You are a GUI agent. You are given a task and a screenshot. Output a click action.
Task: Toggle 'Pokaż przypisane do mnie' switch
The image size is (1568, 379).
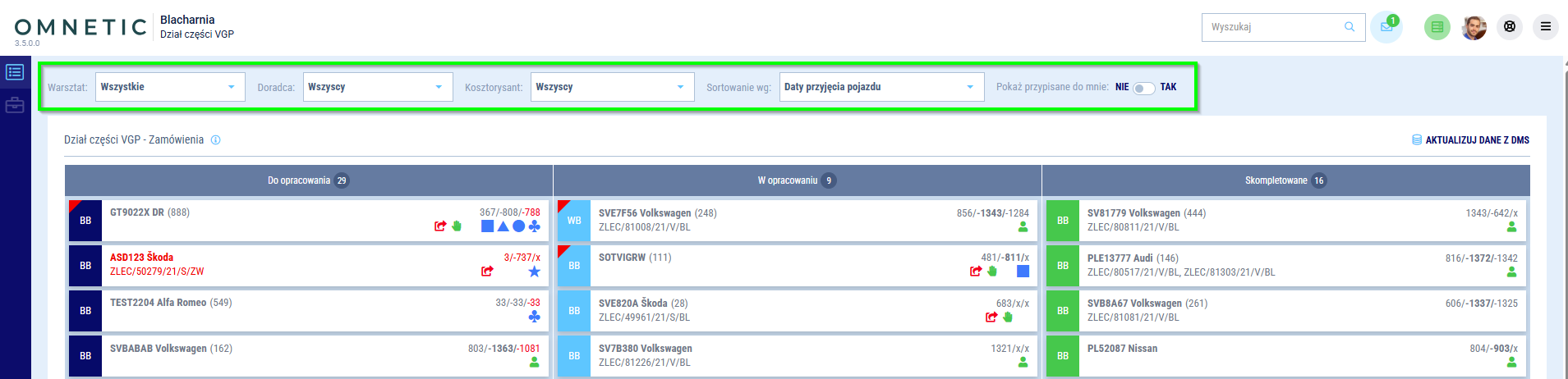(x=1143, y=88)
